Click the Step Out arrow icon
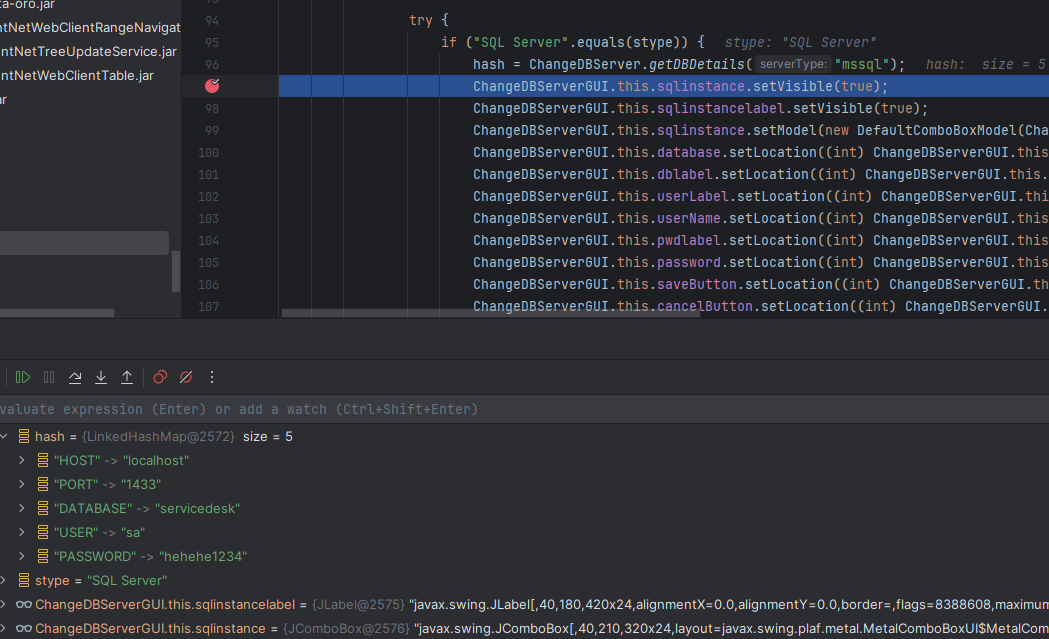Image resolution: width=1049 pixels, height=639 pixels. pyautogui.click(x=127, y=377)
